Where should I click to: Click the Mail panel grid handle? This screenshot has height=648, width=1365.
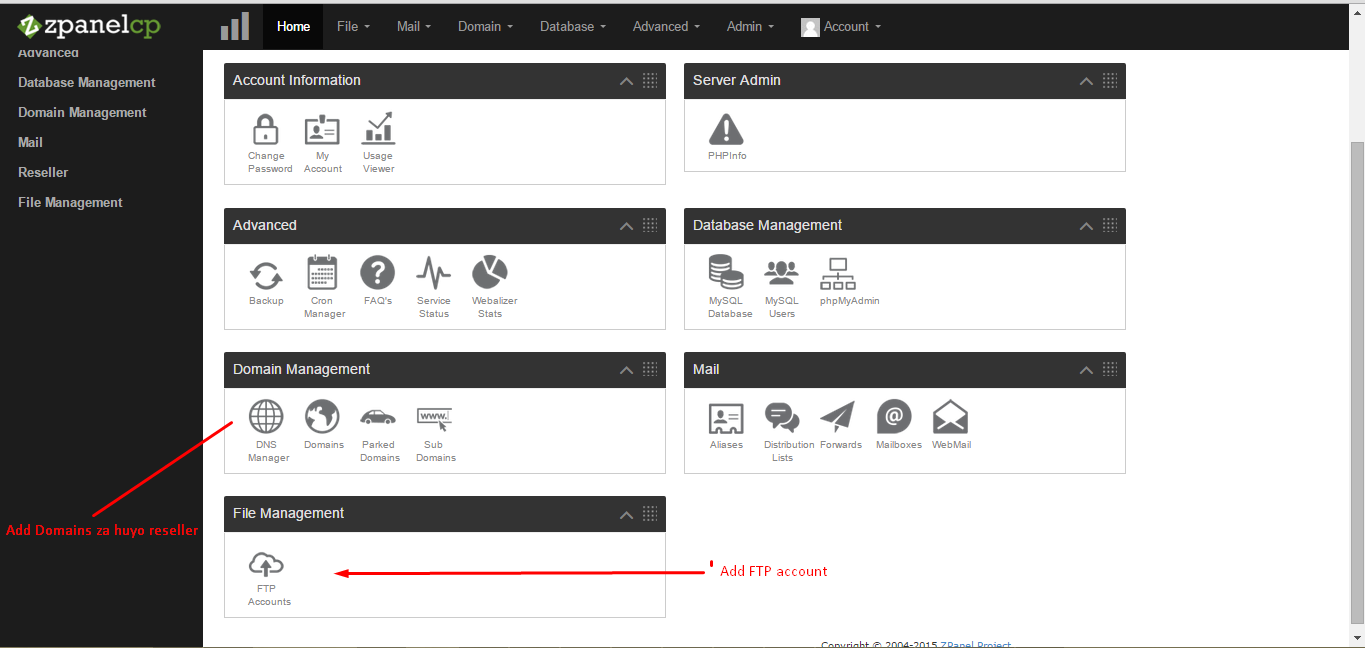pyautogui.click(x=1110, y=370)
